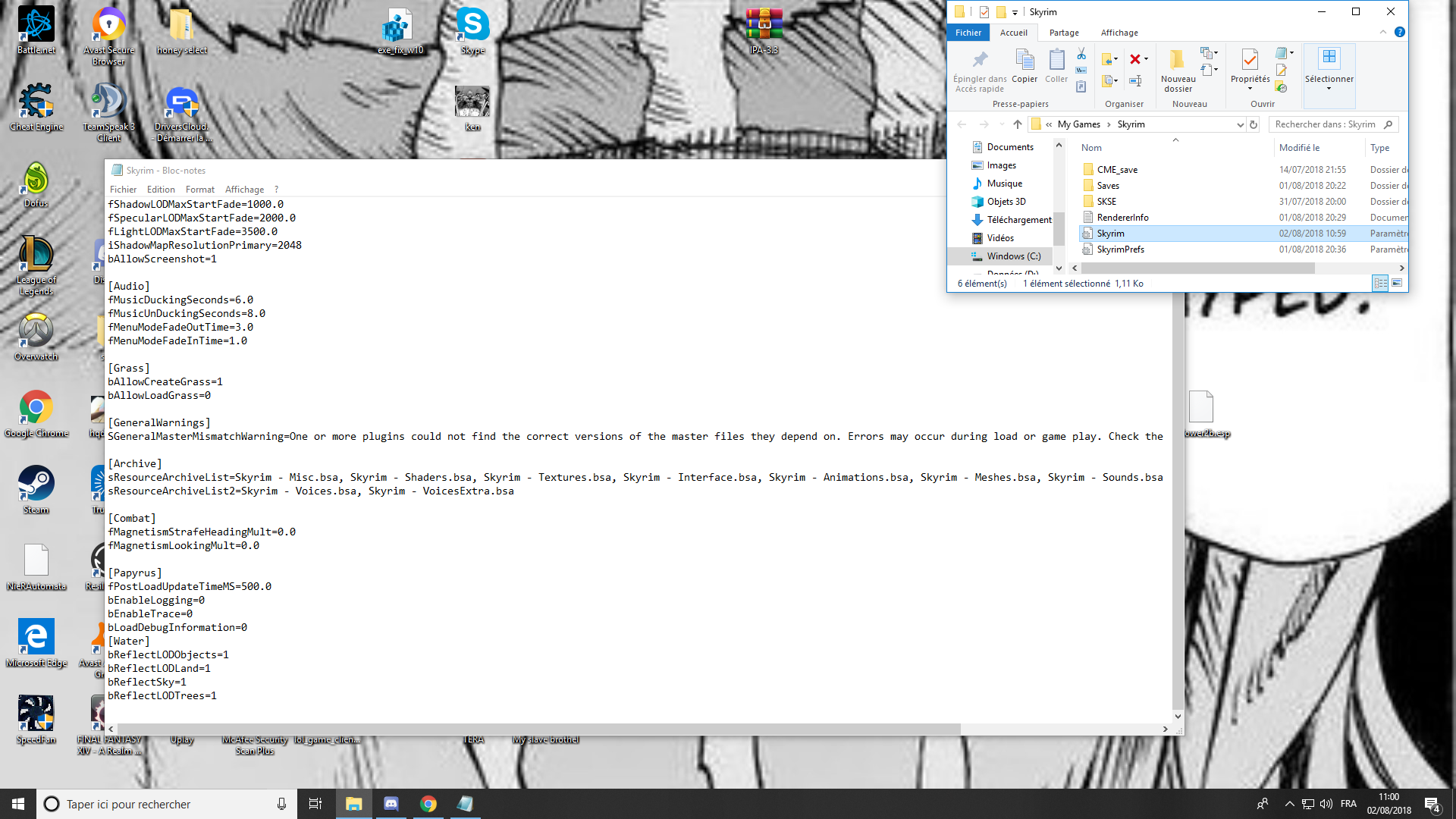Collapse the Explorer ribbon with the chevron
This screenshot has width=1456, height=819.
pyautogui.click(x=1383, y=32)
